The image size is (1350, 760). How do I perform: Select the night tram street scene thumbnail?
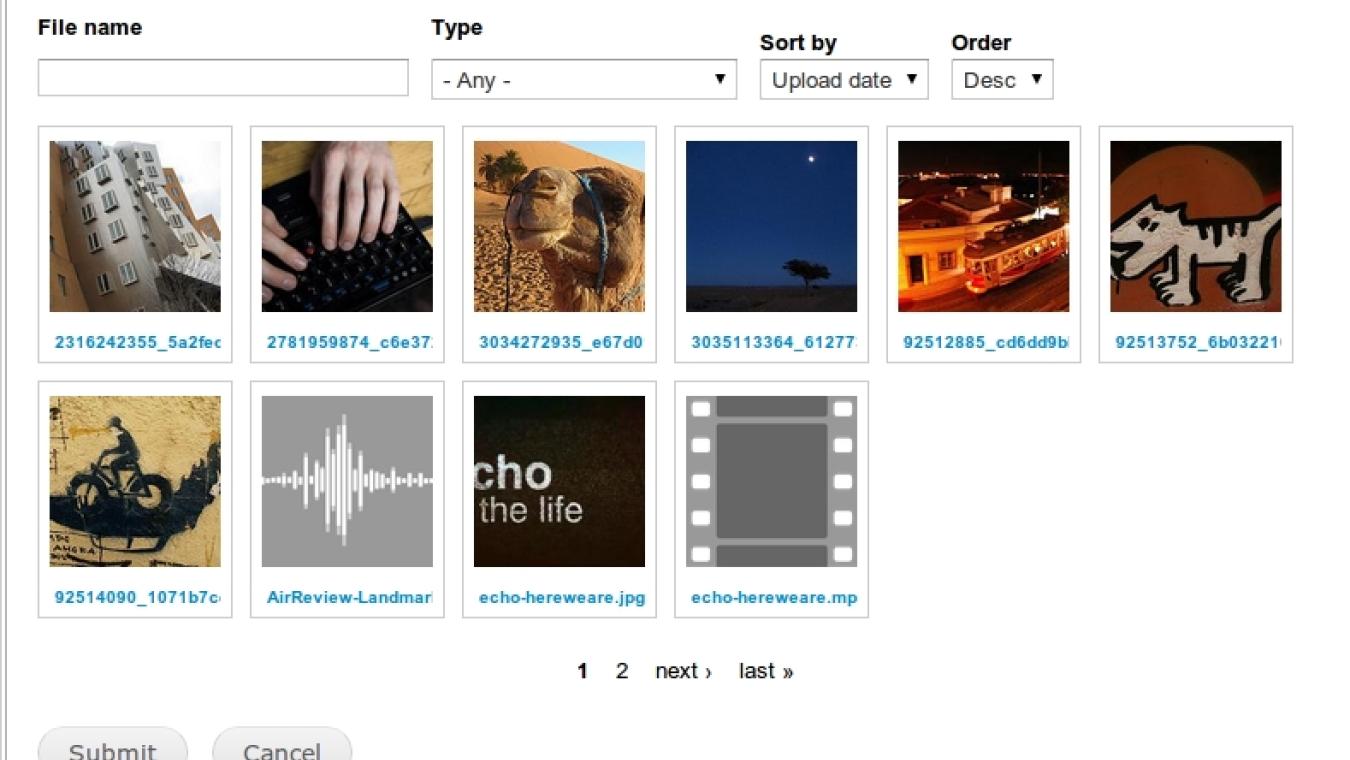[x=983, y=224]
